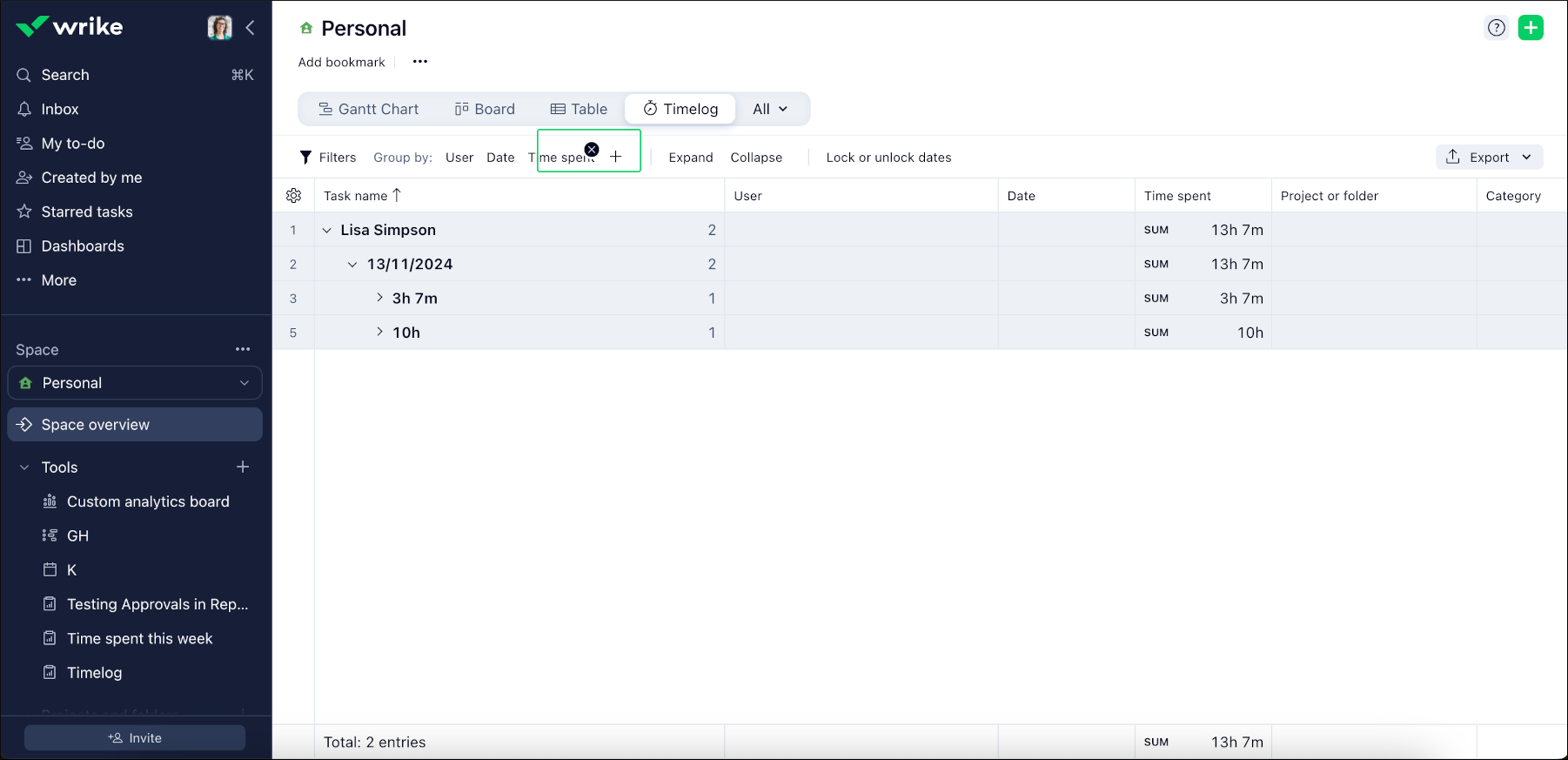Open the Export dropdown
Viewport: 1568px width, 760px height.
coord(1489,158)
